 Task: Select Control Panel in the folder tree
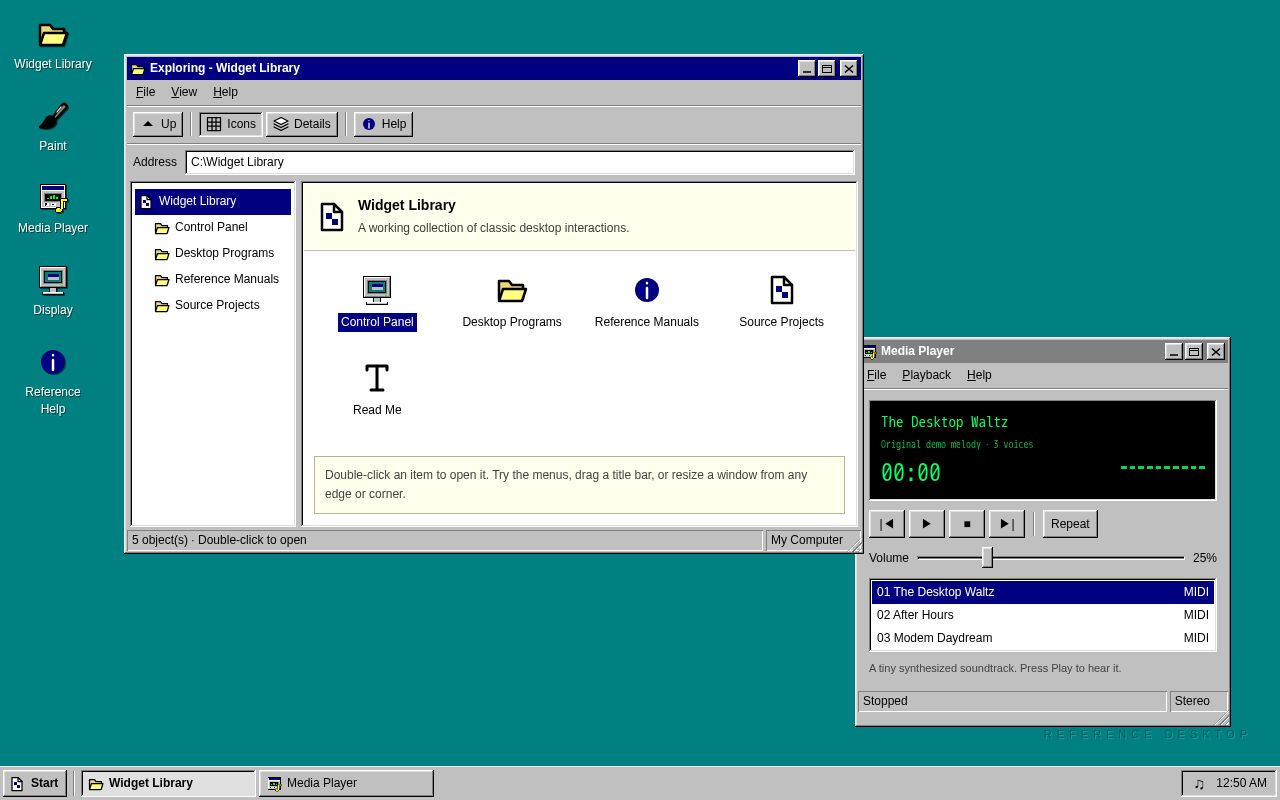tap(213, 227)
